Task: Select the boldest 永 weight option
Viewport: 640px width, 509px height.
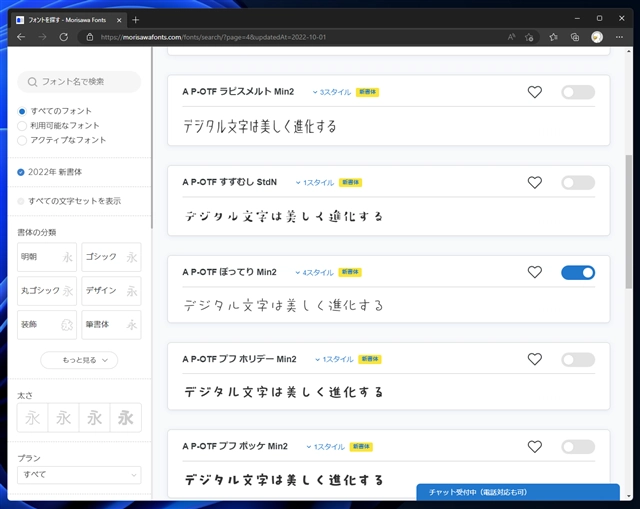Action: tap(126, 418)
